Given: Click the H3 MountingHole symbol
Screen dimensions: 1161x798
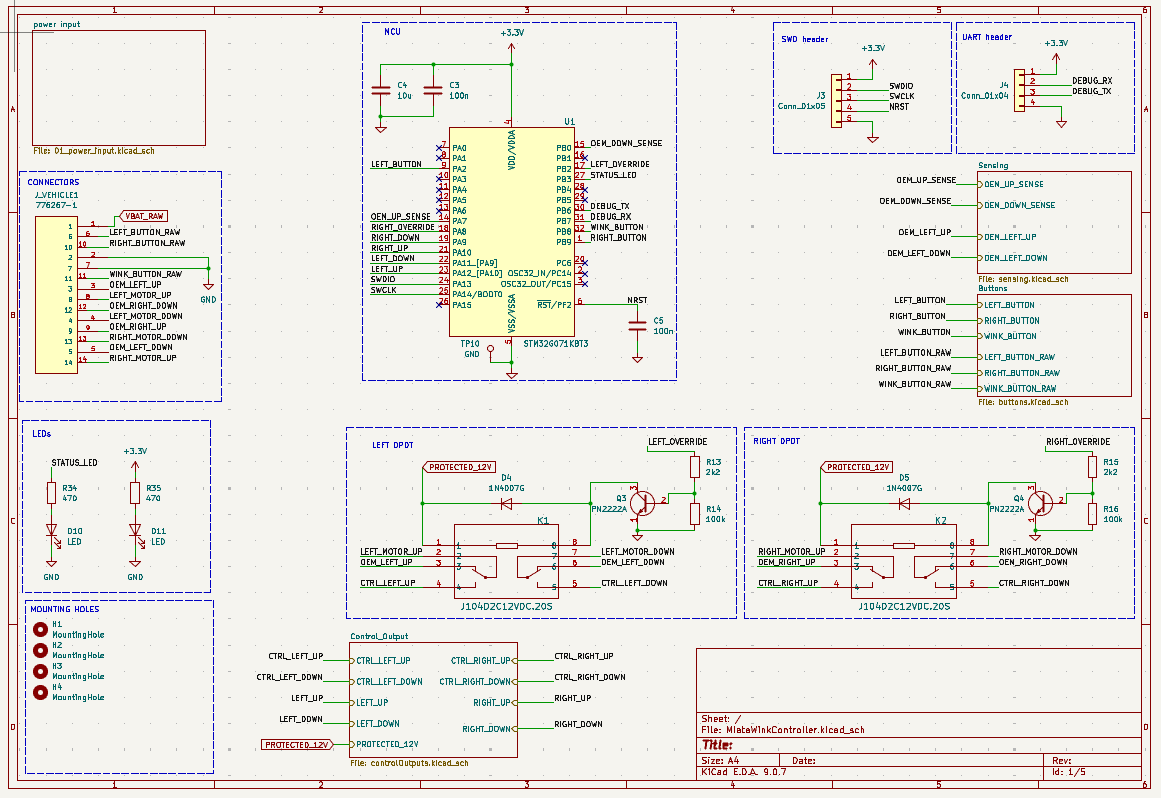Looking at the screenshot, I should click(41, 671).
